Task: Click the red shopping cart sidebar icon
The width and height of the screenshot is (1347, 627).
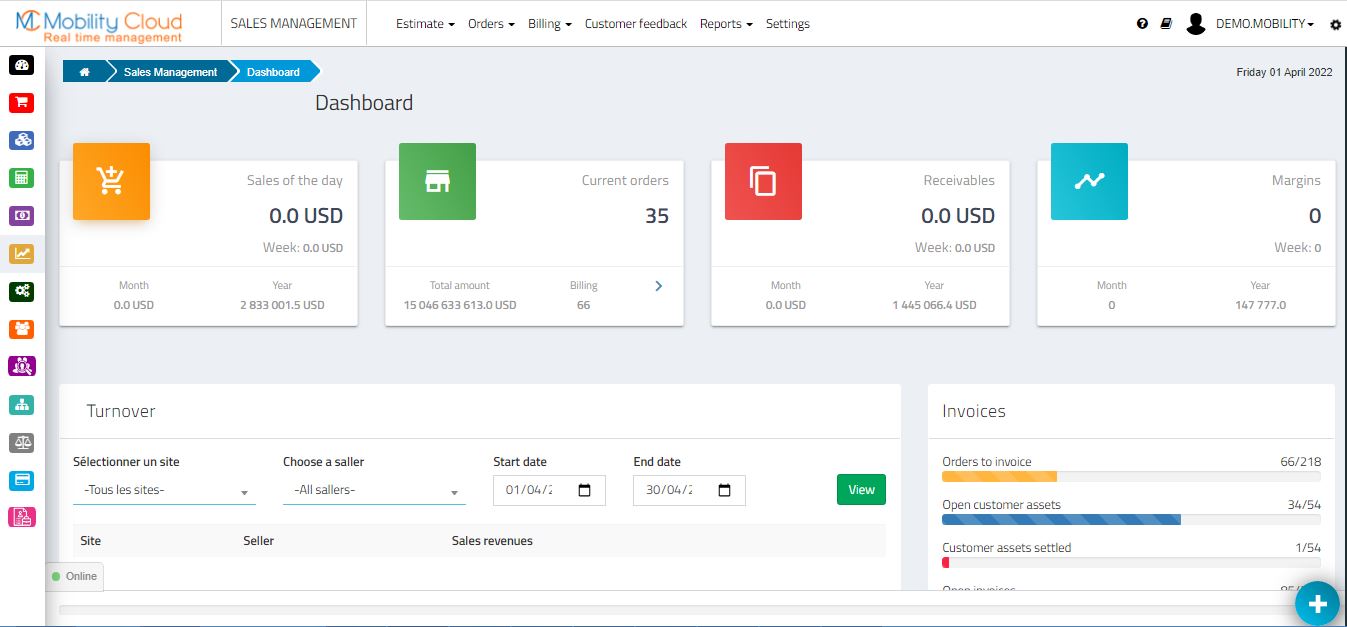Action: click(x=21, y=103)
